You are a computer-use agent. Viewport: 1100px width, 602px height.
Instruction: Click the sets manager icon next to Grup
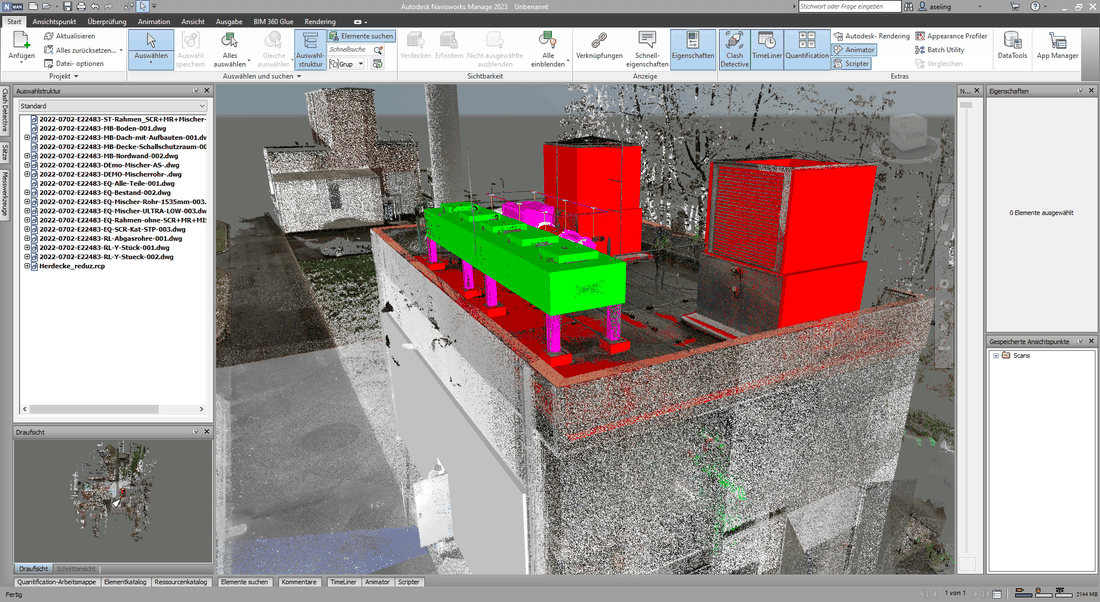tap(377, 64)
